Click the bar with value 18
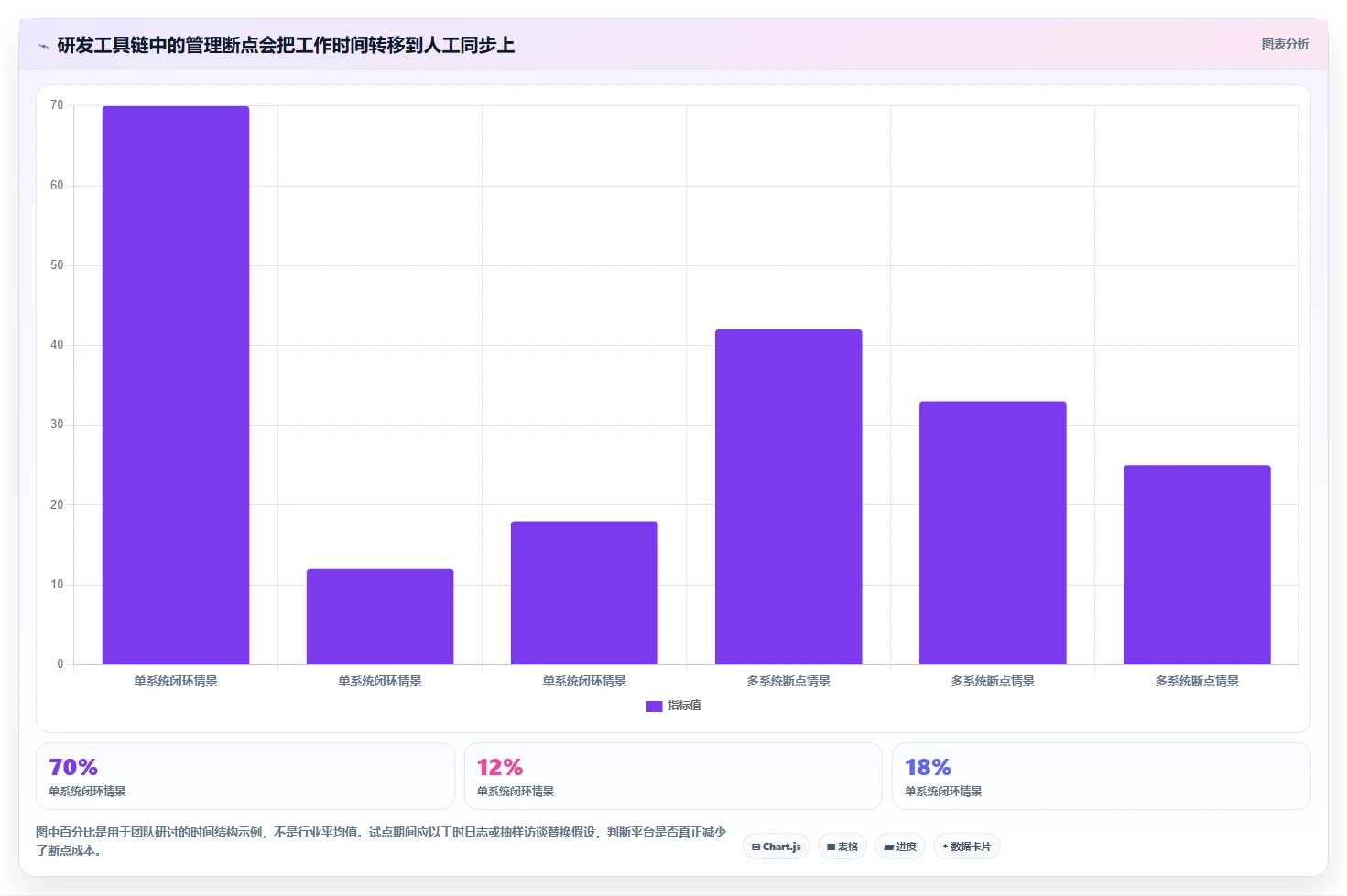1347x896 pixels. (x=584, y=593)
